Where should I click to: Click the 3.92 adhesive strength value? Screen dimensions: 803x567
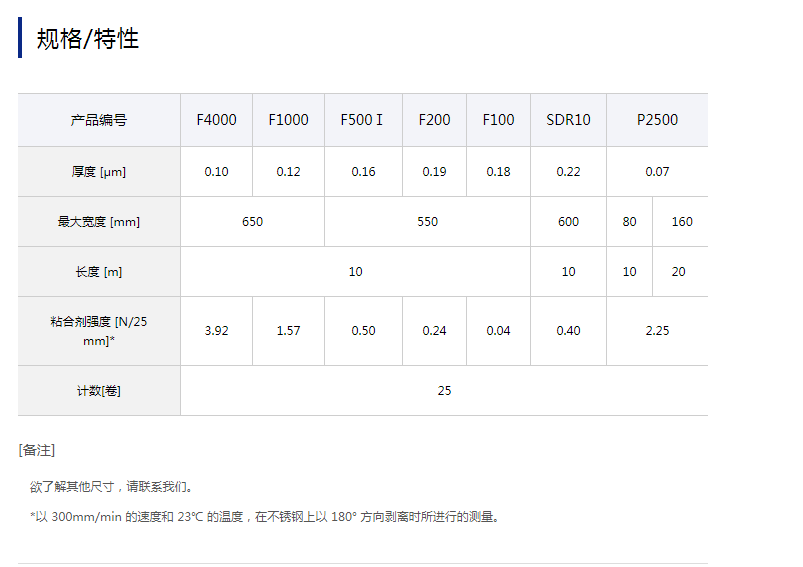[x=216, y=331]
